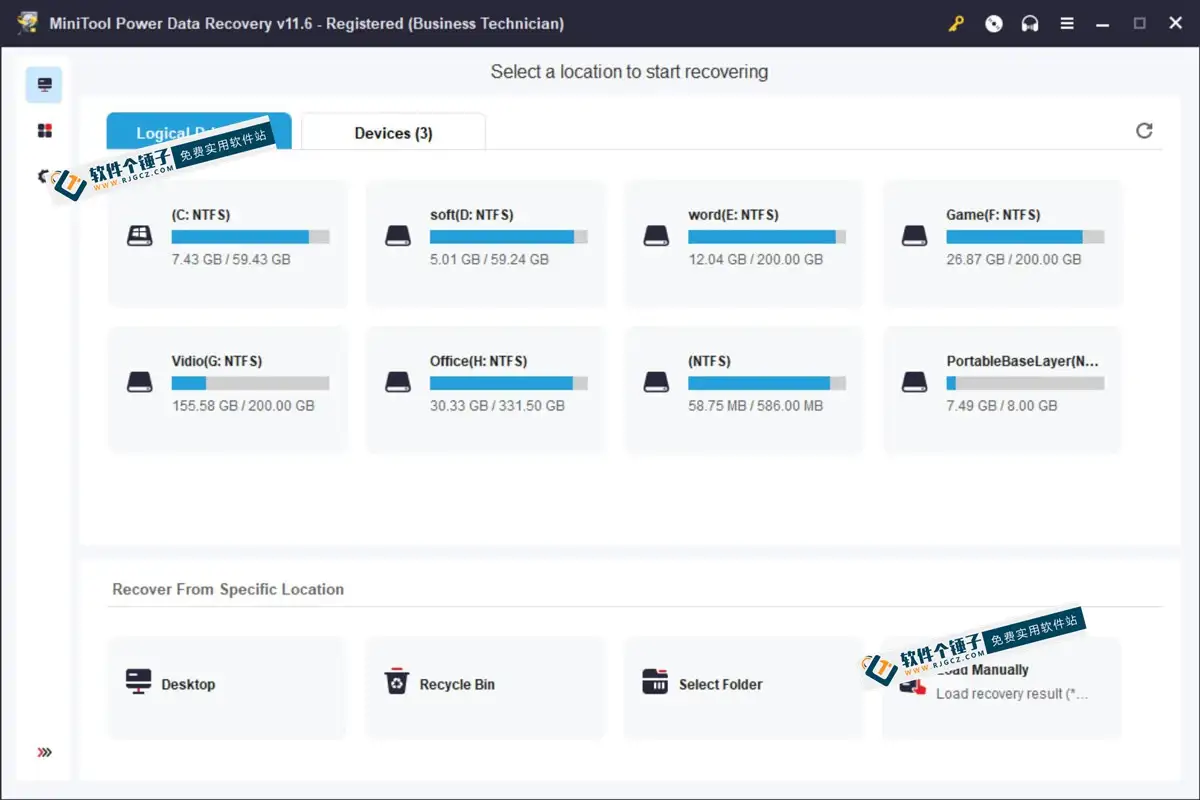Open the modules grid icon in the sidebar
Image resolution: width=1200 pixels, height=800 pixels.
pos(44,130)
